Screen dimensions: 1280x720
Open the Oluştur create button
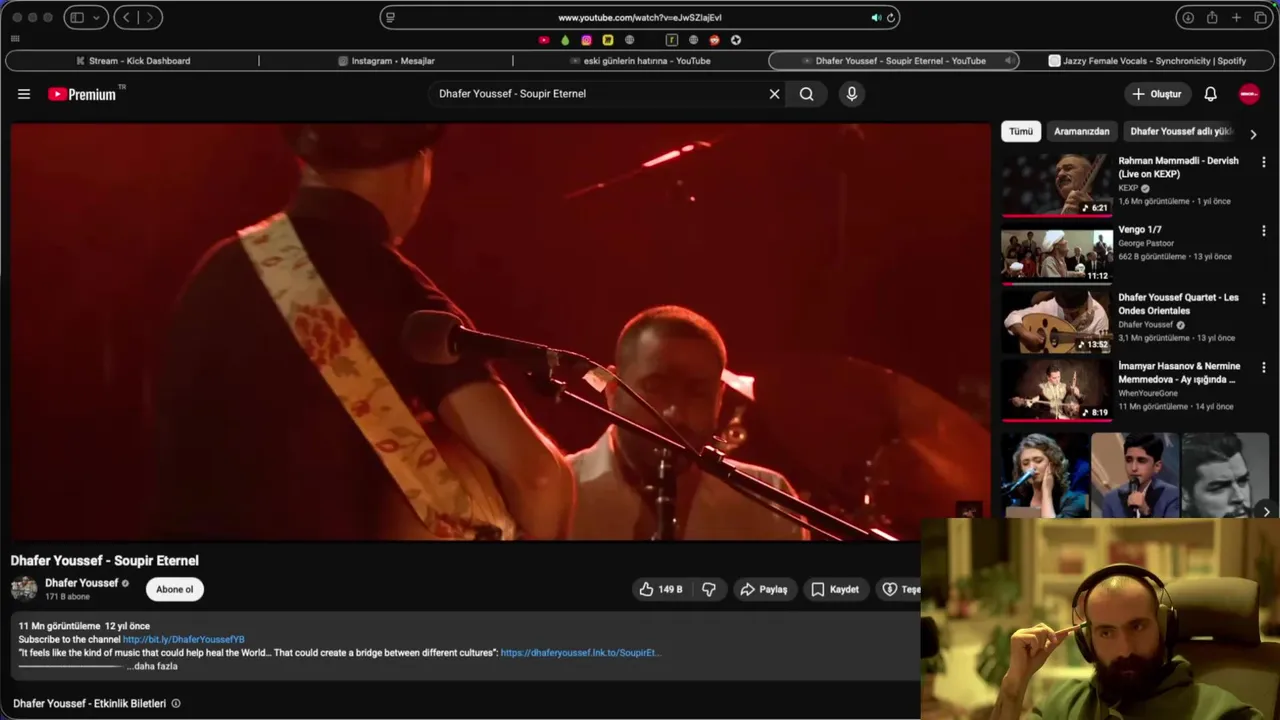click(1157, 94)
